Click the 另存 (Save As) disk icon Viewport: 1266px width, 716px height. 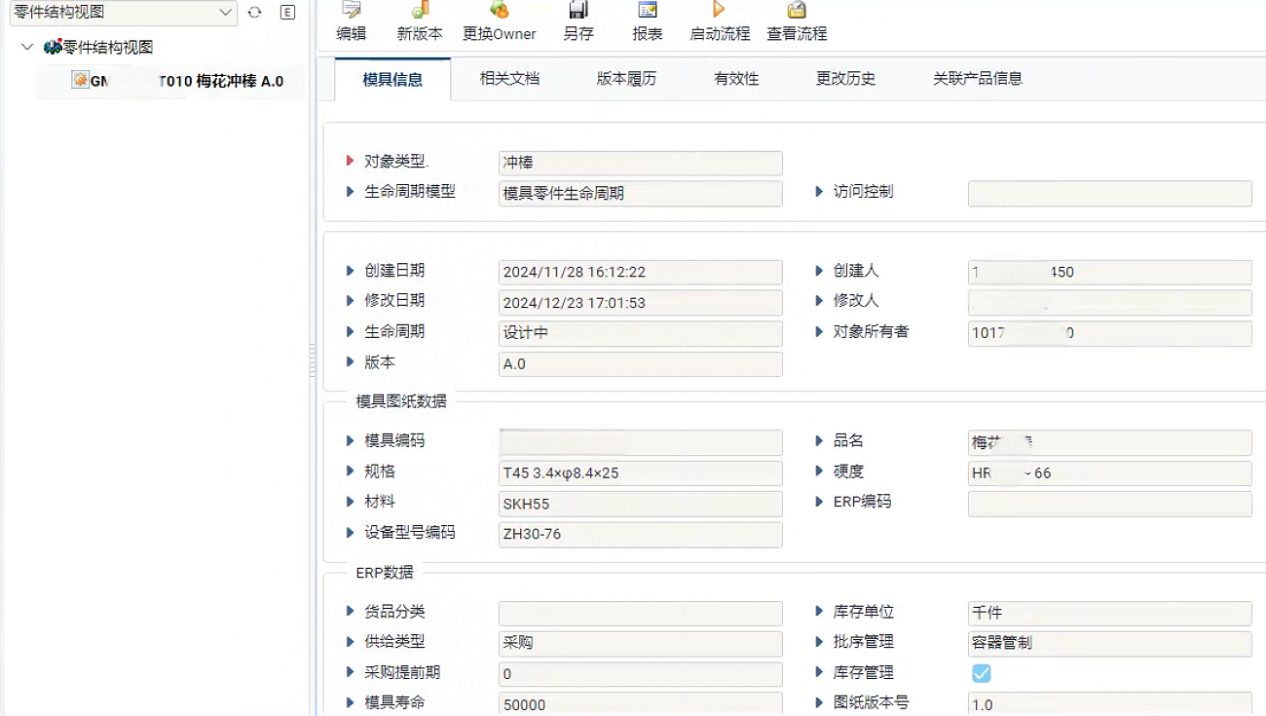click(x=578, y=12)
